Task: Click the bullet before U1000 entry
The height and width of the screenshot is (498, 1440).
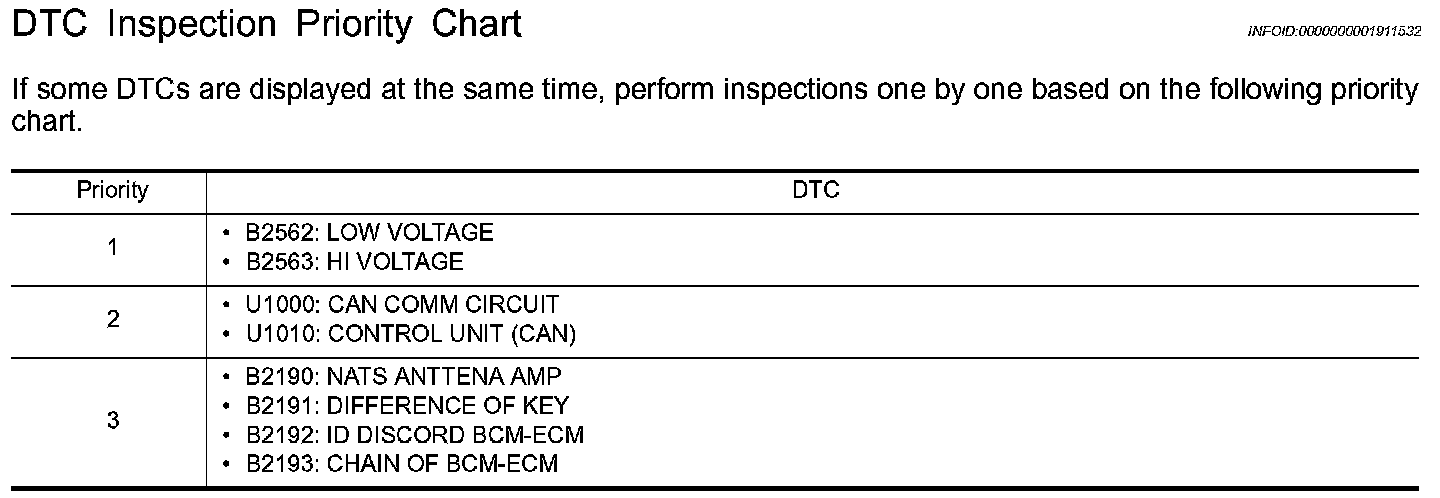Action: [x=227, y=305]
